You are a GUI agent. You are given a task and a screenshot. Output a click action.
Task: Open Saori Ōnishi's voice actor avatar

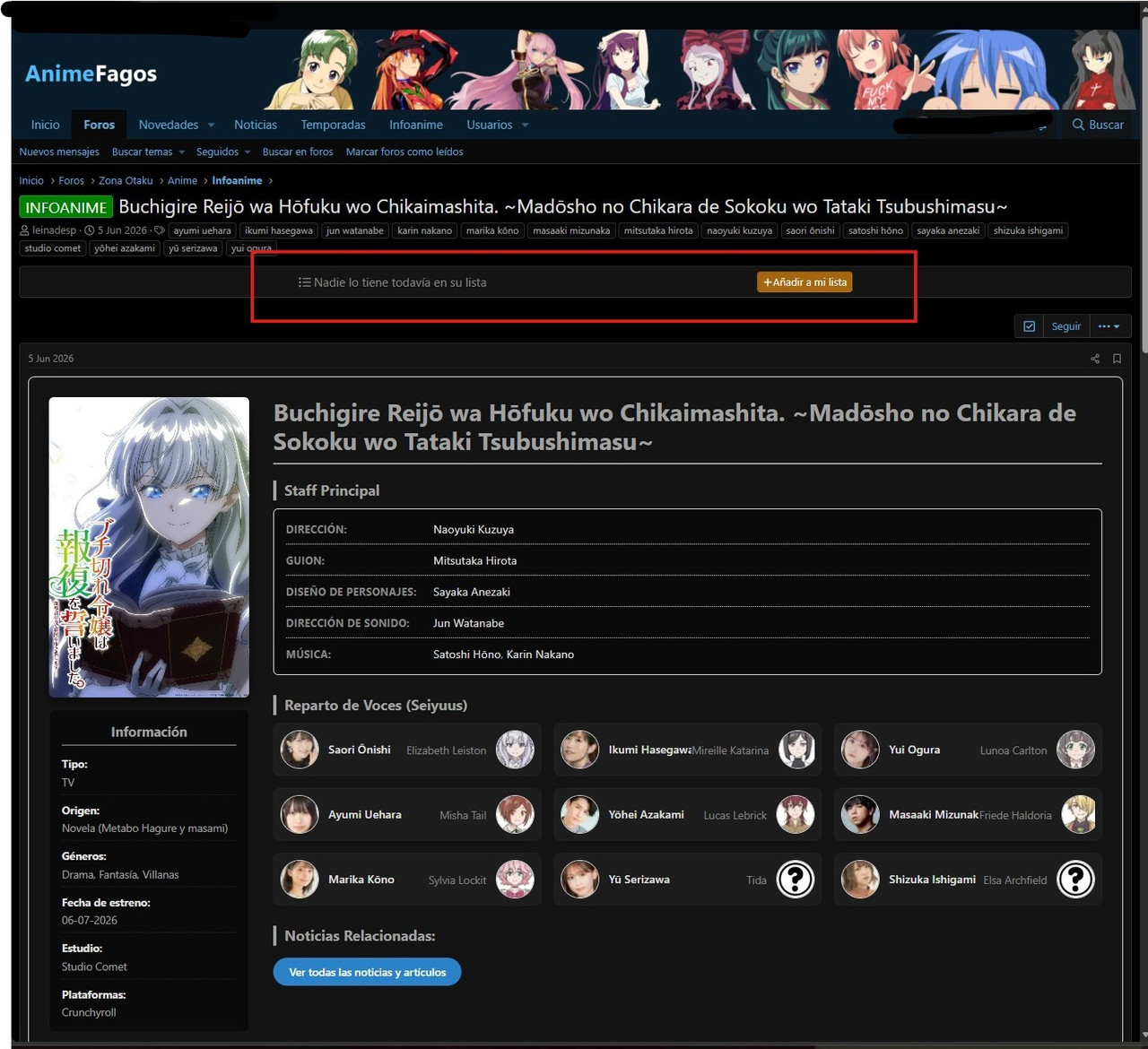[300, 750]
